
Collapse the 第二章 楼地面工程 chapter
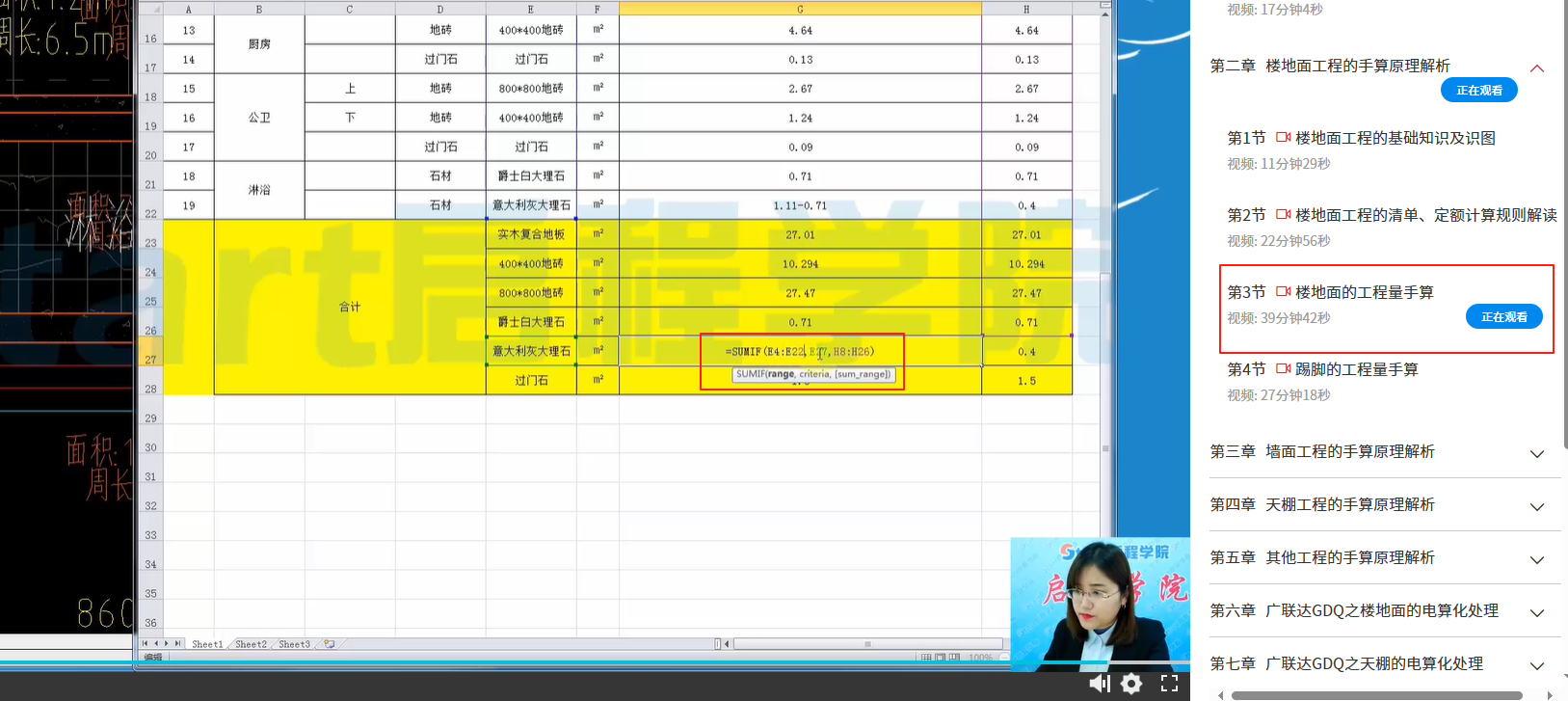1537,67
